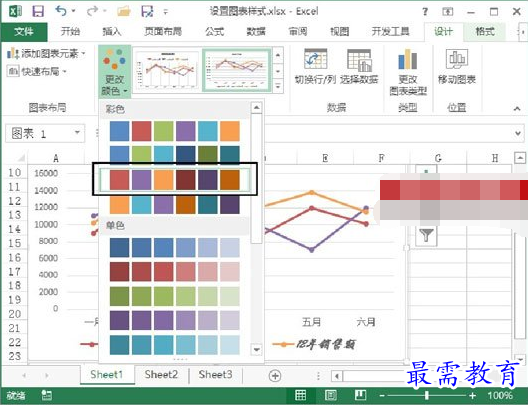Switch to Sheet2 tab
The width and height of the screenshot is (528, 405).
pos(161,374)
